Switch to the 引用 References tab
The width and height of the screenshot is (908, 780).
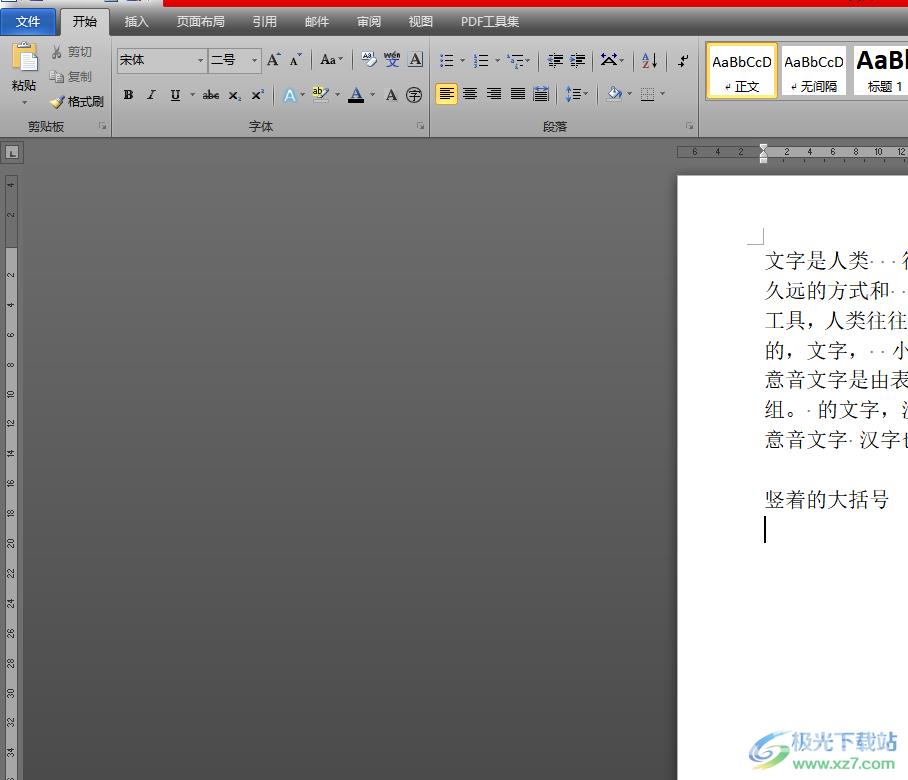pyautogui.click(x=265, y=22)
